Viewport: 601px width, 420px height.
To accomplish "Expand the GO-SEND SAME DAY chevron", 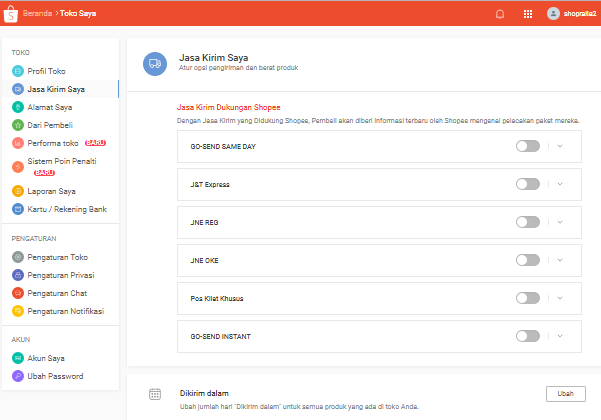I will point(560,146).
